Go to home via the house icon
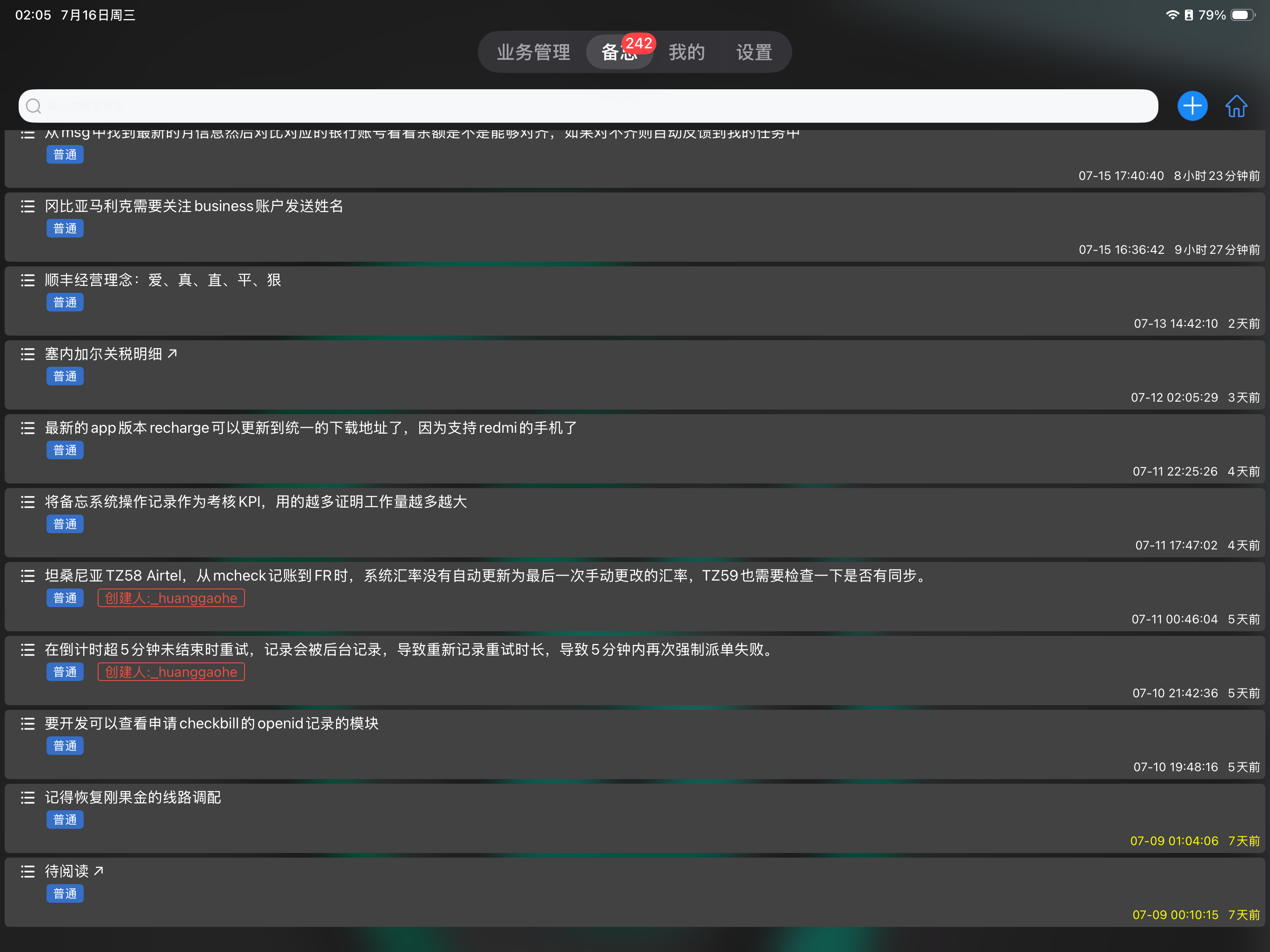Viewport: 1270px width, 952px height. coord(1236,106)
